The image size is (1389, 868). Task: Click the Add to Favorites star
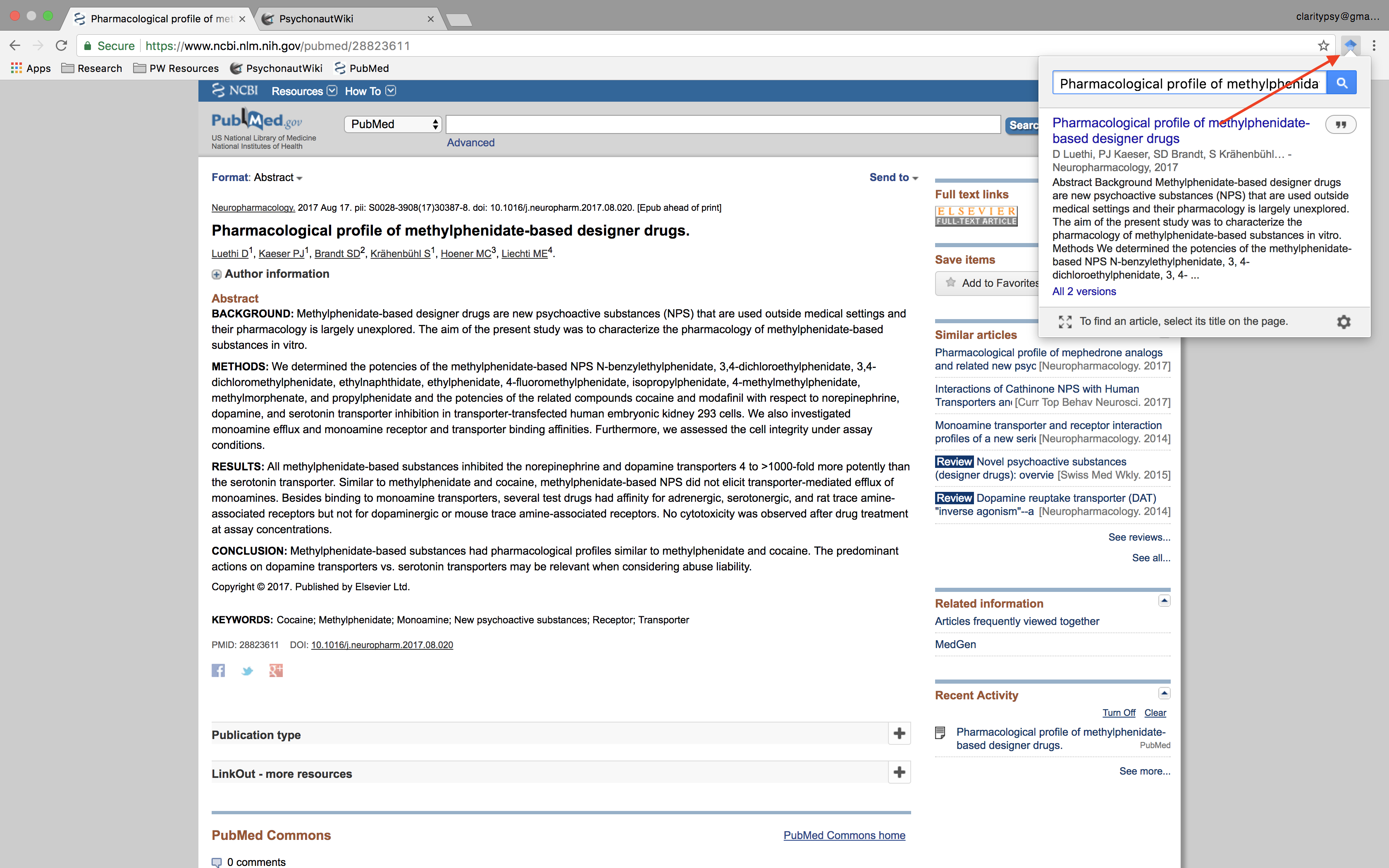click(951, 282)
